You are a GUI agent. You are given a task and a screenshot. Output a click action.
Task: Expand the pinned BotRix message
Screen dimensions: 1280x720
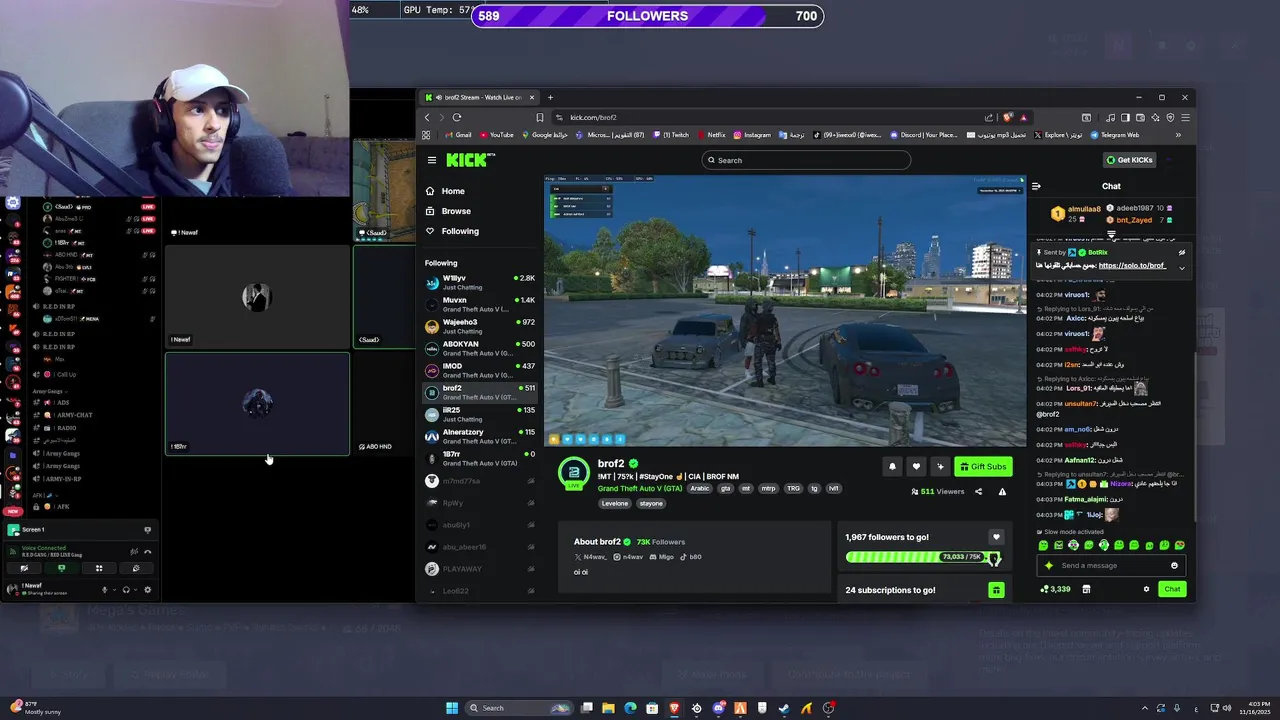(1181, 267)
